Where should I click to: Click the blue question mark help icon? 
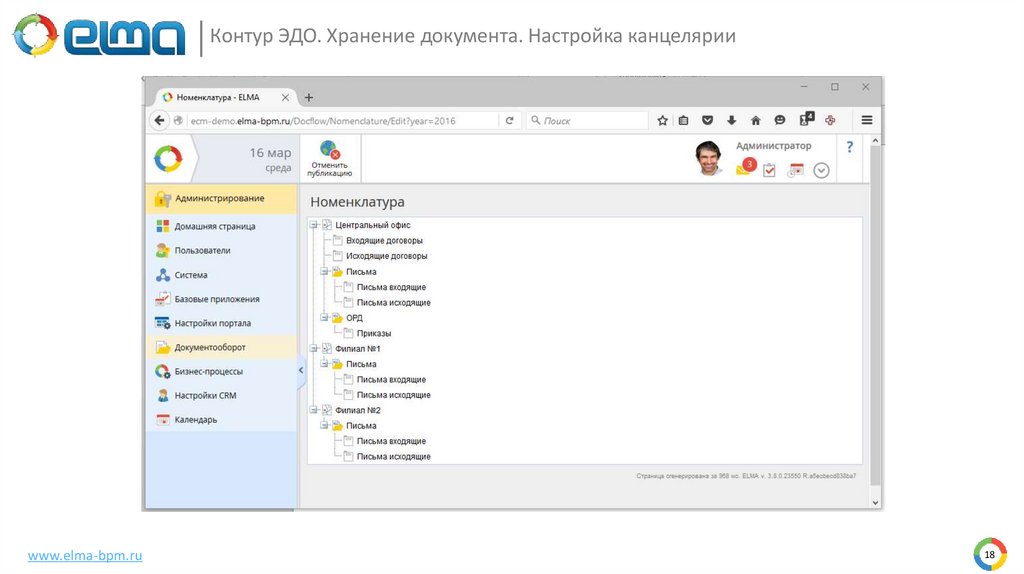pyautogui.click(x=850, y=147)
